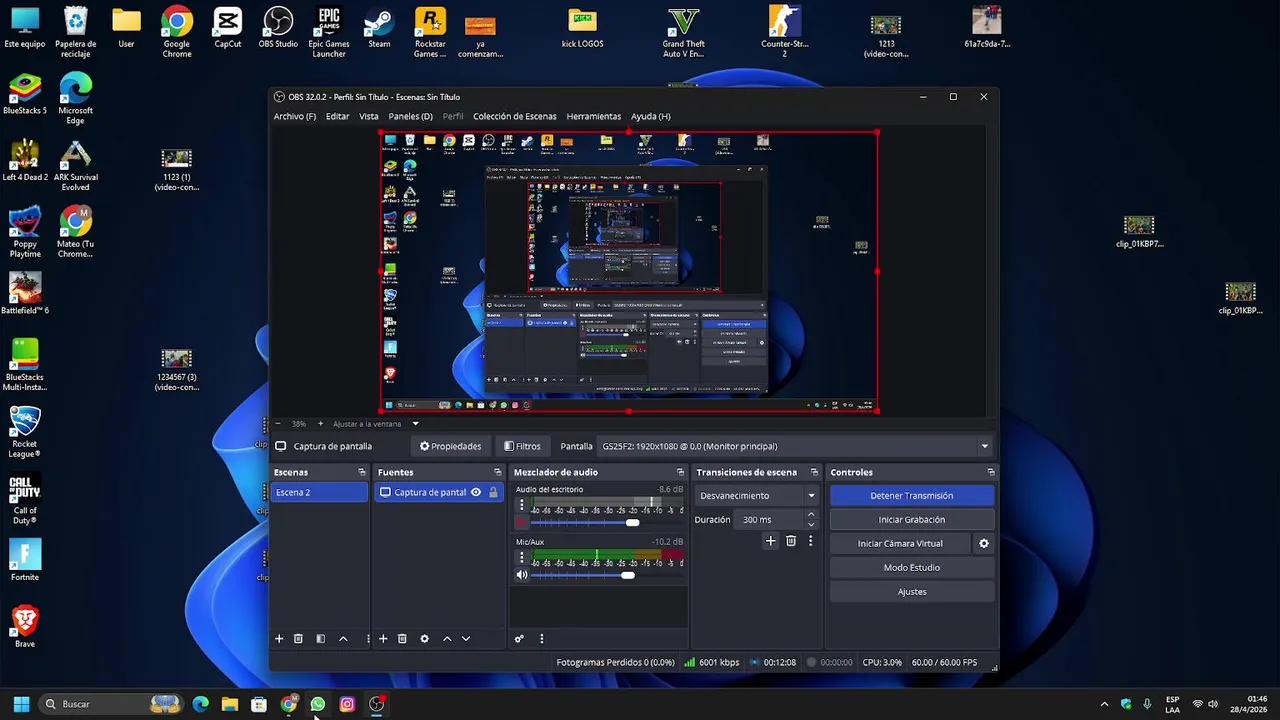Open source properties gear in Fuentes toolbar
1280x720 pixels.
coord(424,639)
